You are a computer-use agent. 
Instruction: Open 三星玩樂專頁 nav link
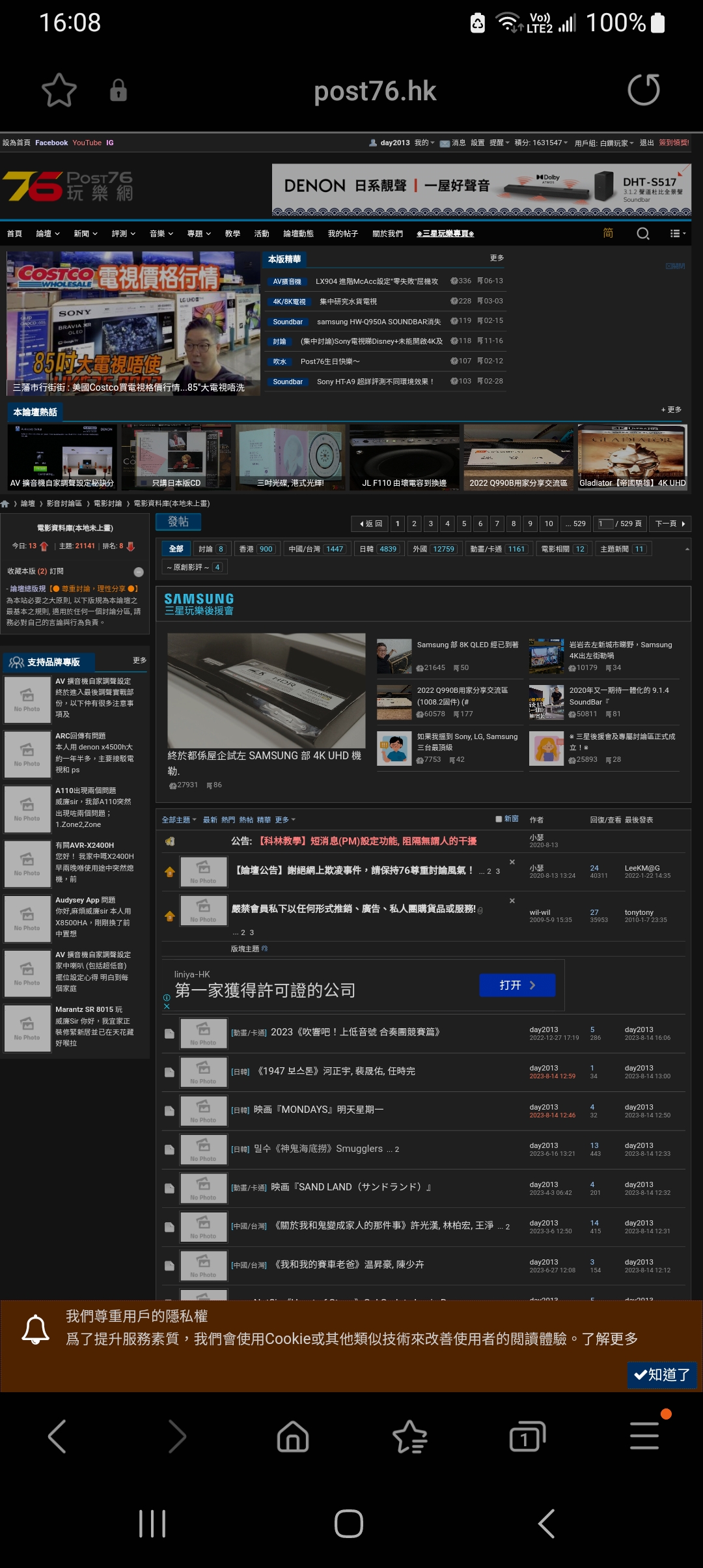click(445, 234)
